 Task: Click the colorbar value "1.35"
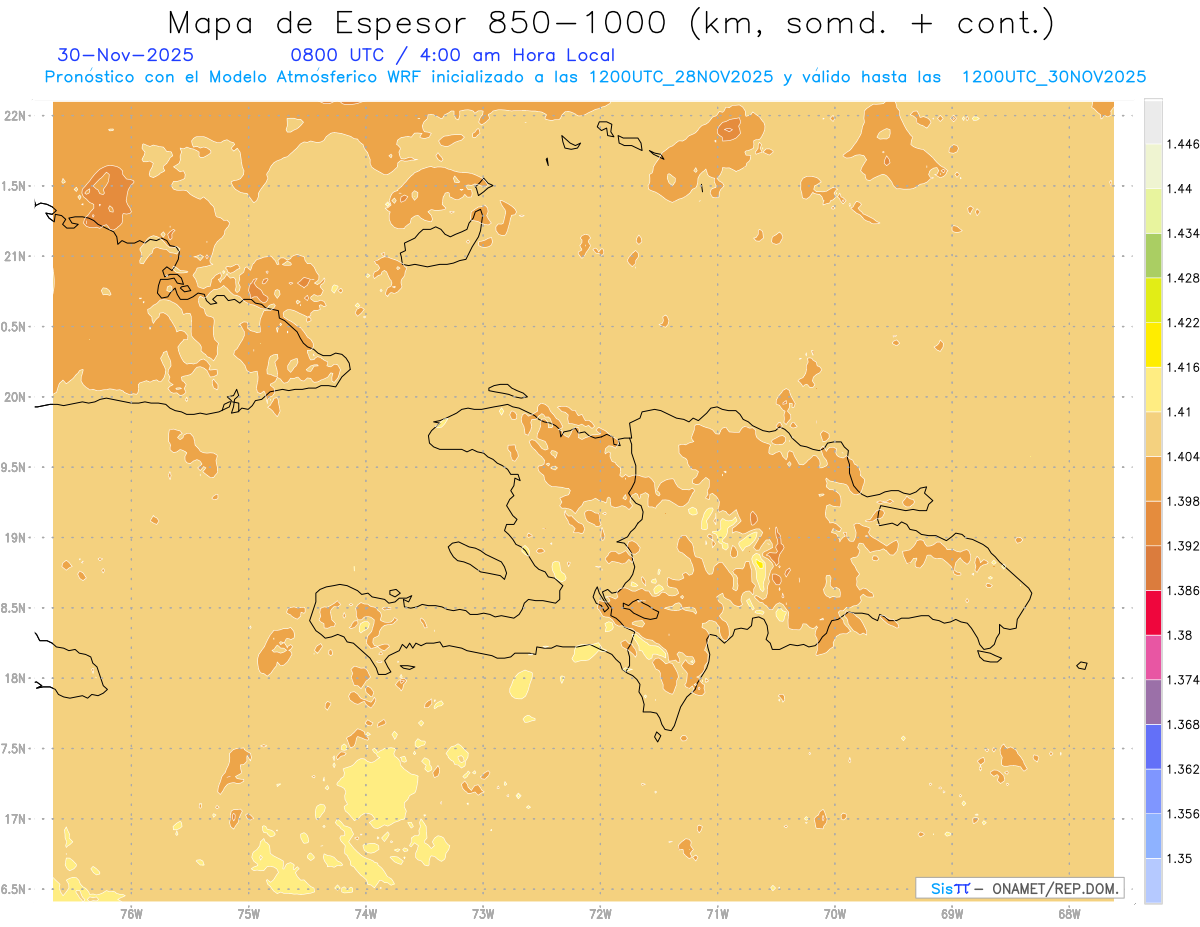tap(1180, 858)
